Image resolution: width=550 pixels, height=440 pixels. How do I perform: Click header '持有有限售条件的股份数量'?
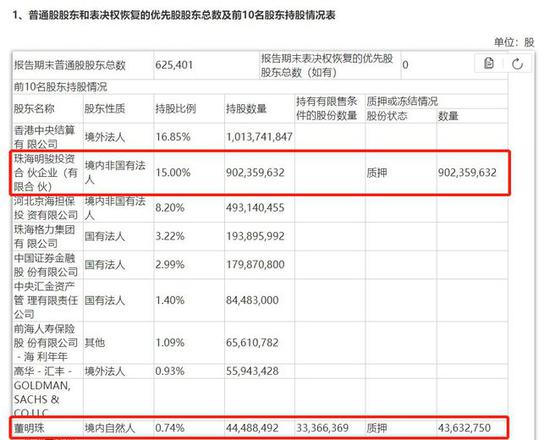pyautogui.click(x=327, y=108)
